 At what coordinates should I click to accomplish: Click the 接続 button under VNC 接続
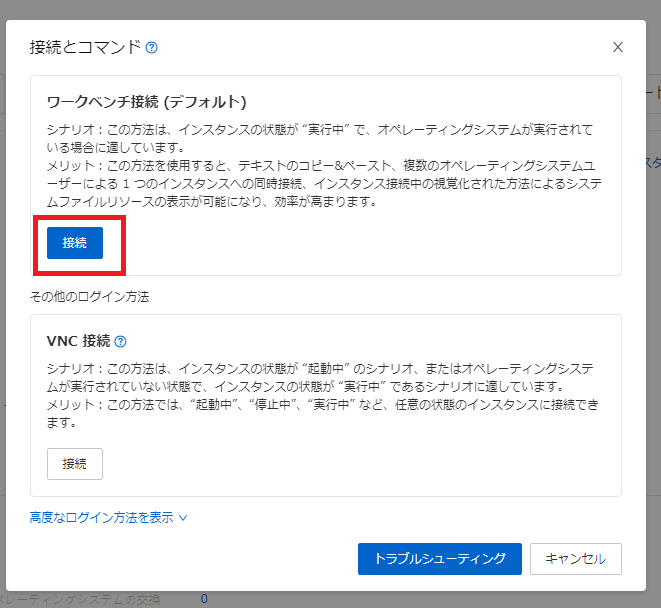click(75, 464)
